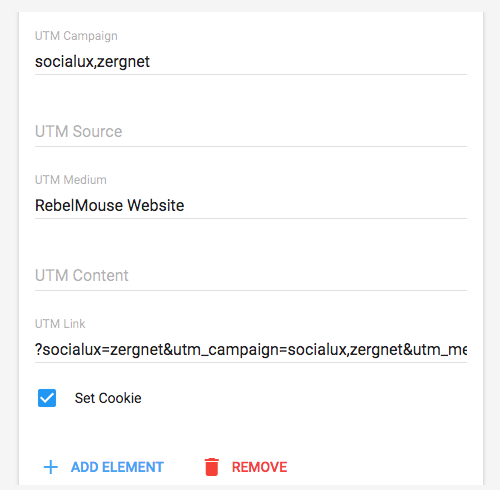Click the white checkmark inside the blue box

point(47,398)
